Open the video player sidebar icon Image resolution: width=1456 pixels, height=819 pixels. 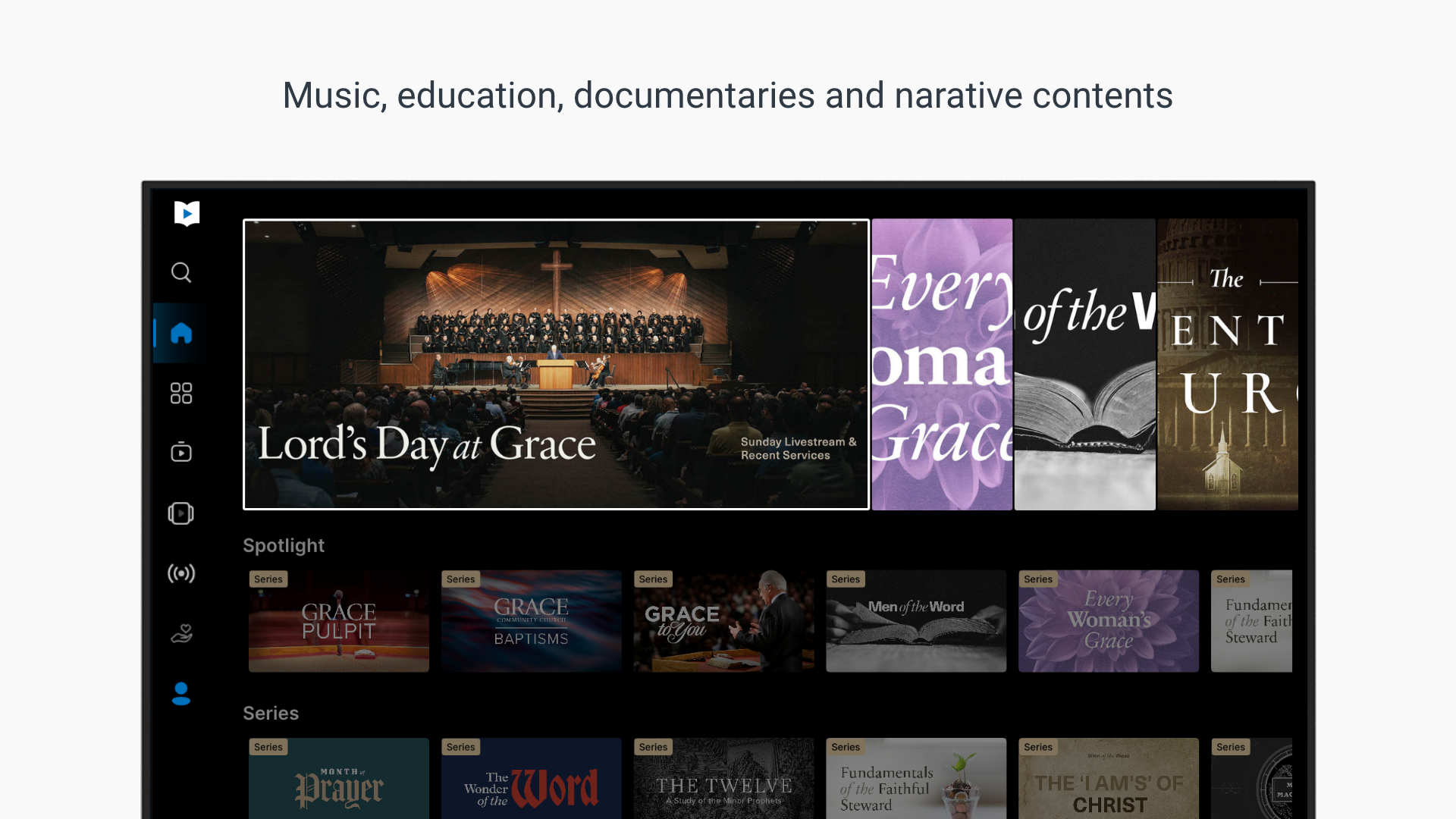click(181, 453)
